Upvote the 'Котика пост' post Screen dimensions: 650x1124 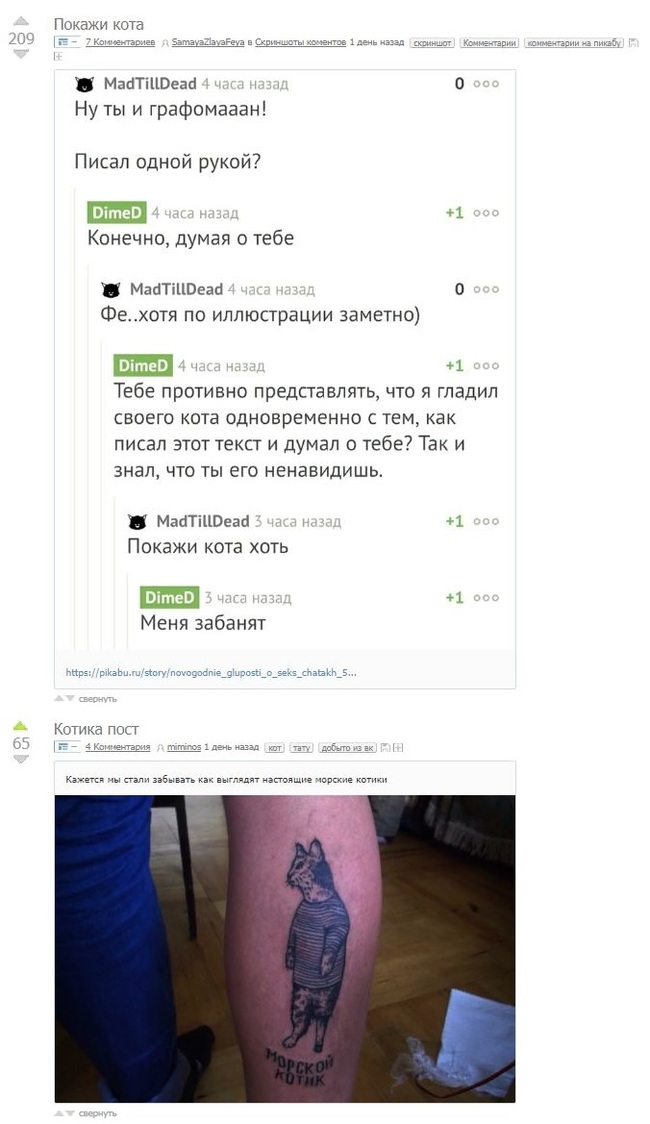pos(21,725)
